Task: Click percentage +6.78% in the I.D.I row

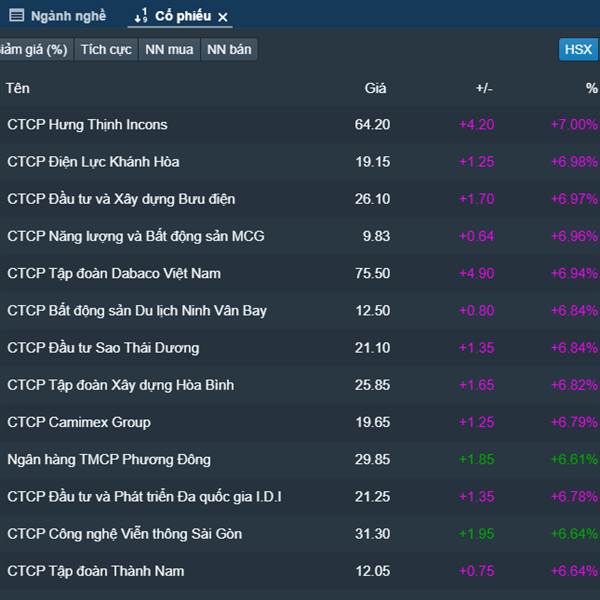Action: click(x=574, y=497)
